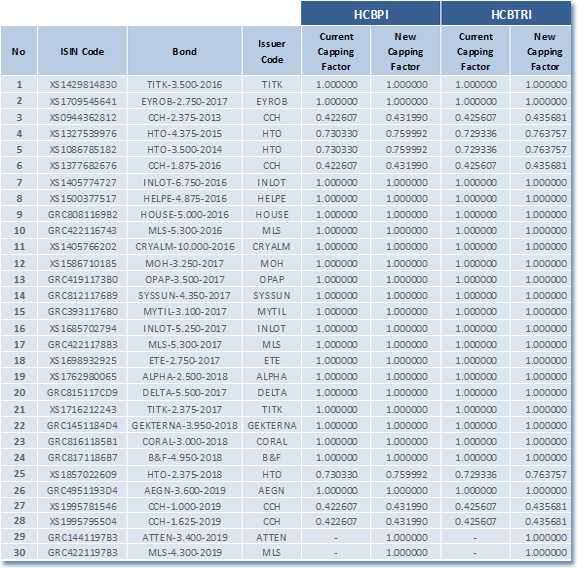Click bond cell DELTA-5.500-2017
The width and height of the screenshot is (586, 568).
click(x=185, y=392)
